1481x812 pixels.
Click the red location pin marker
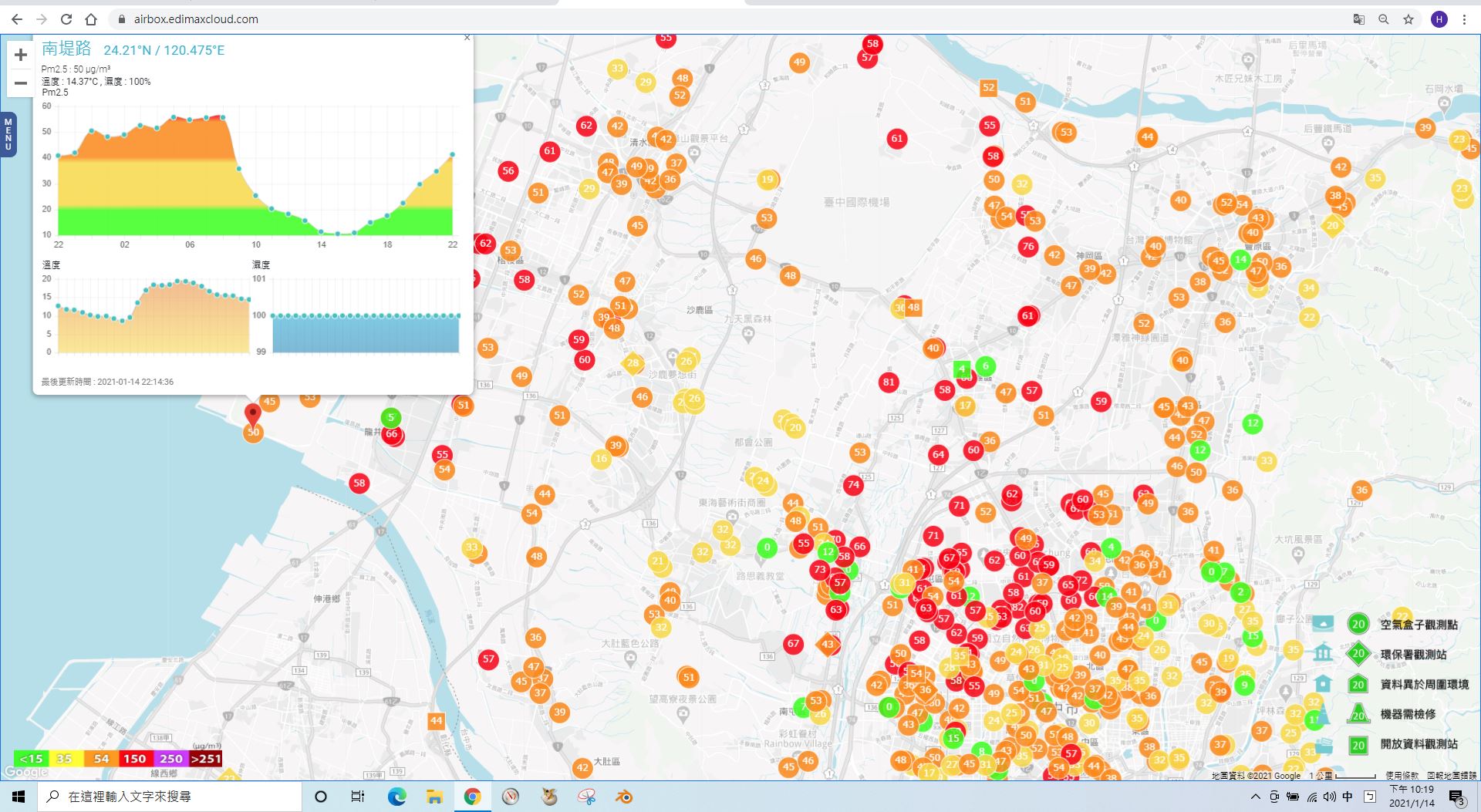click(252, 414)
